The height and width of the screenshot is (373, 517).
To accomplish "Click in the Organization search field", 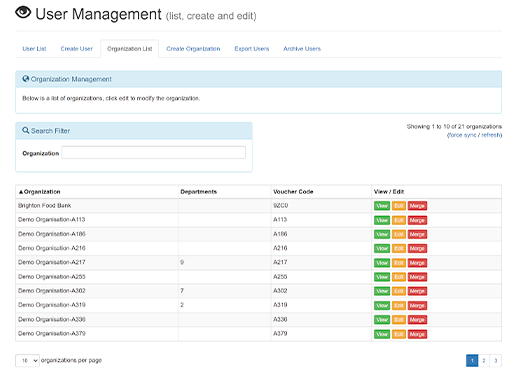I will [153, 153].
